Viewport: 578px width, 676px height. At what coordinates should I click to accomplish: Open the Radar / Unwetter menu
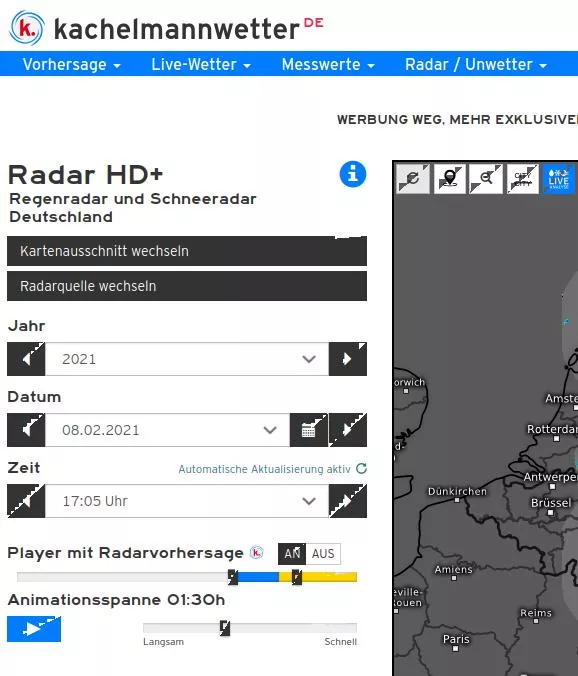(x=476, y=64)
